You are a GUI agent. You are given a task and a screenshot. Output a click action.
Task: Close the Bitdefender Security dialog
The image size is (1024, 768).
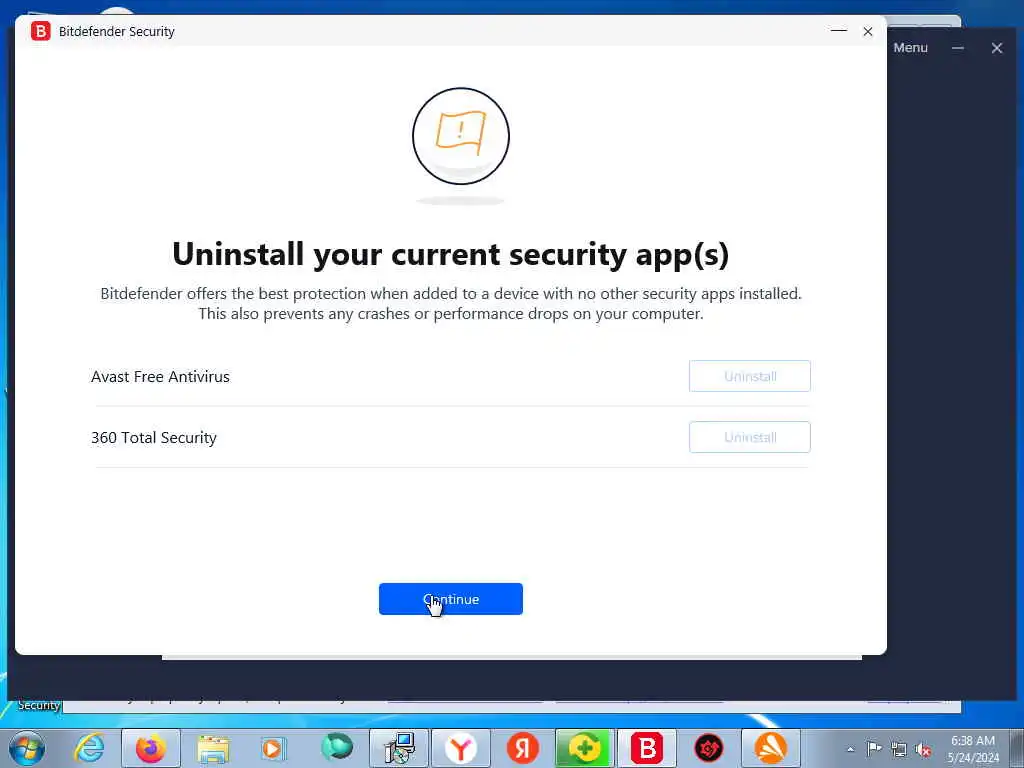point(868,31)
